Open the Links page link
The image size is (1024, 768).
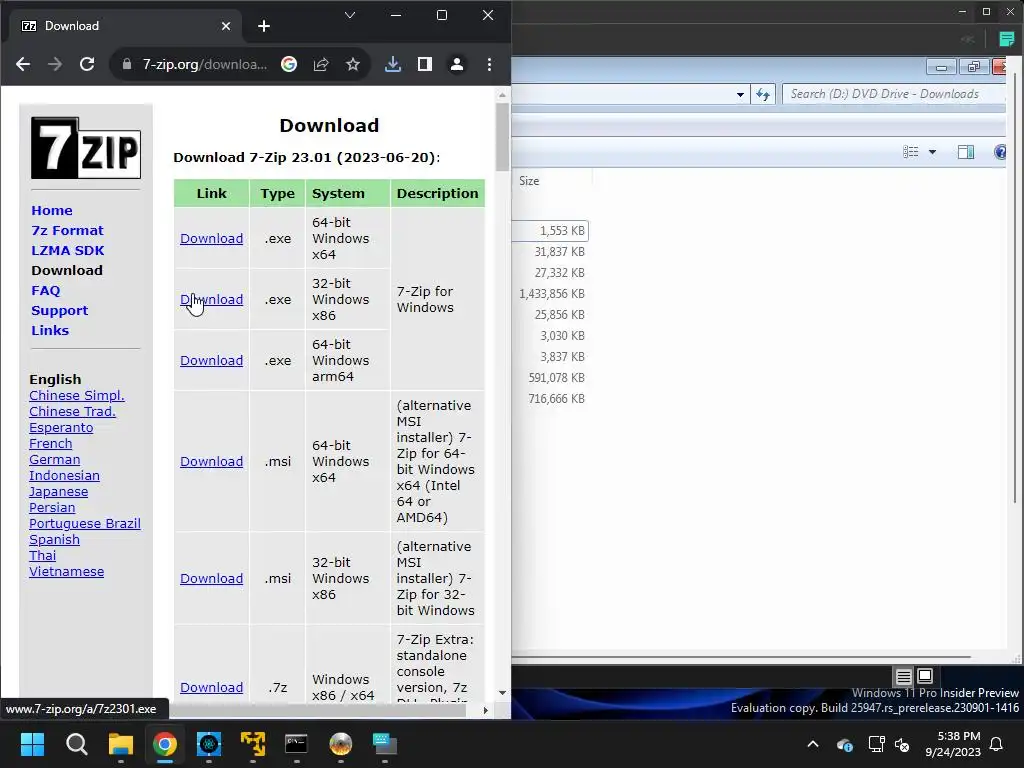pyautogui.click(x=50, y=330)
